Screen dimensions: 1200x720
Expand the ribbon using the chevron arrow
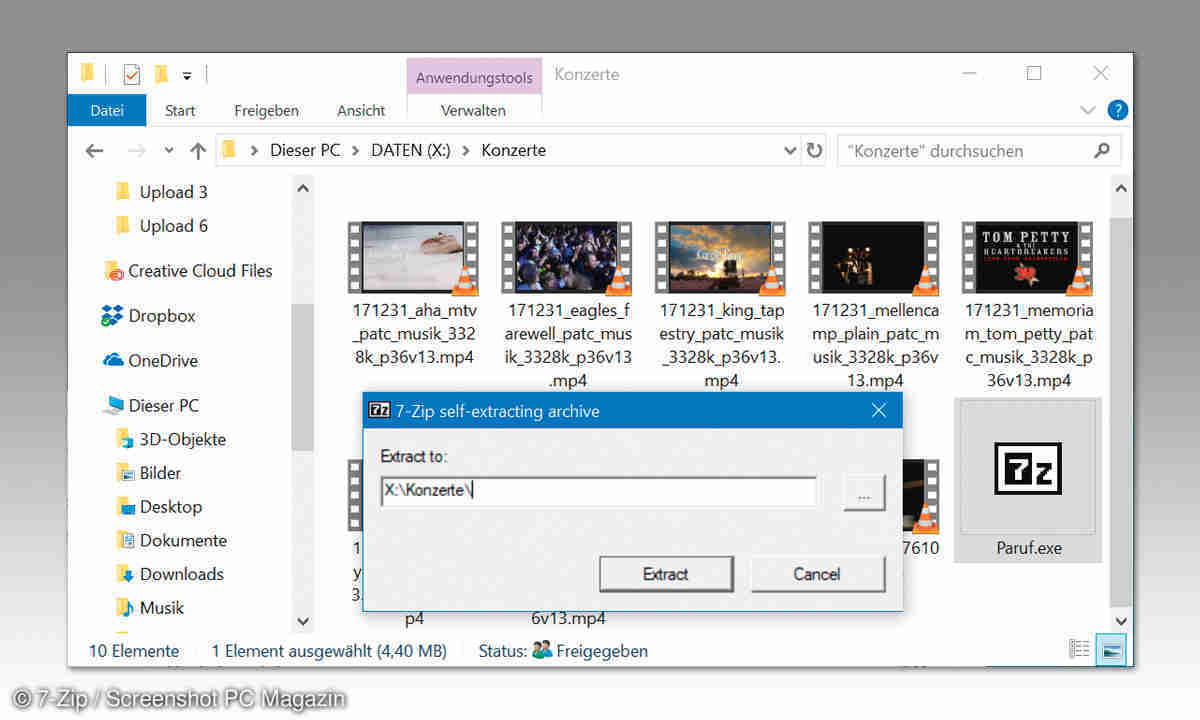point(1089,110)
